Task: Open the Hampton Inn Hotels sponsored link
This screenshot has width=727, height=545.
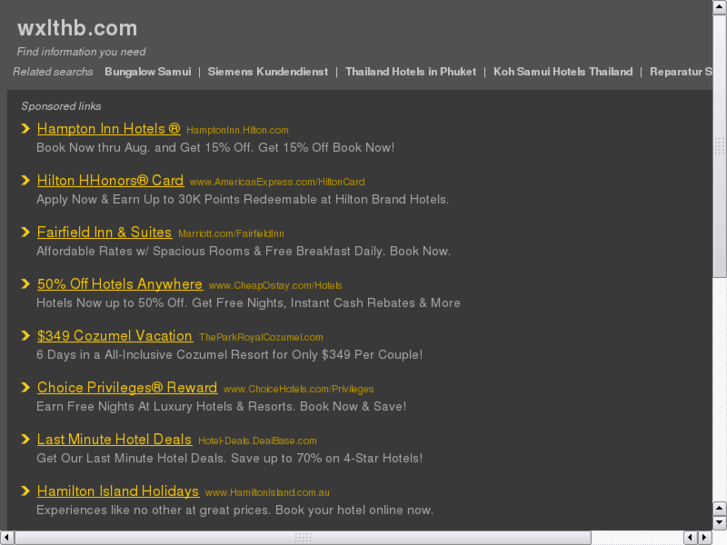Action: 108,129
